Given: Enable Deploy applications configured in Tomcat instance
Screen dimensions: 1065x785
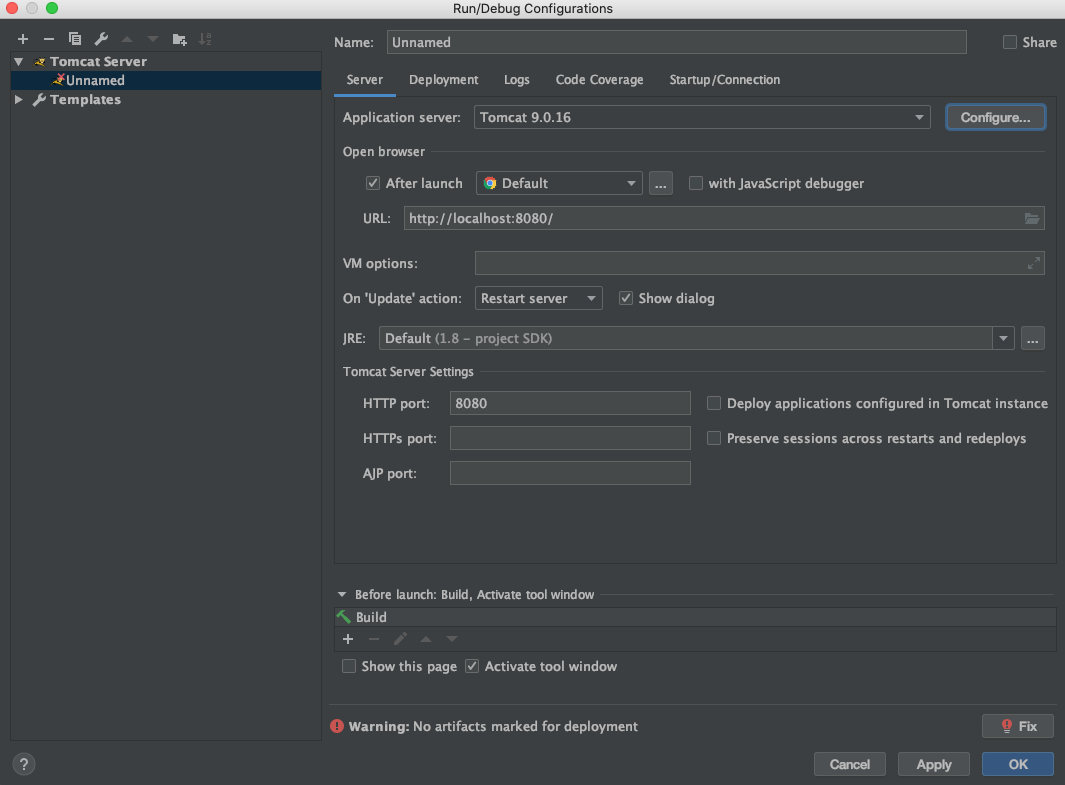Looking at the screenshot, I should click(x=714, y=403).
